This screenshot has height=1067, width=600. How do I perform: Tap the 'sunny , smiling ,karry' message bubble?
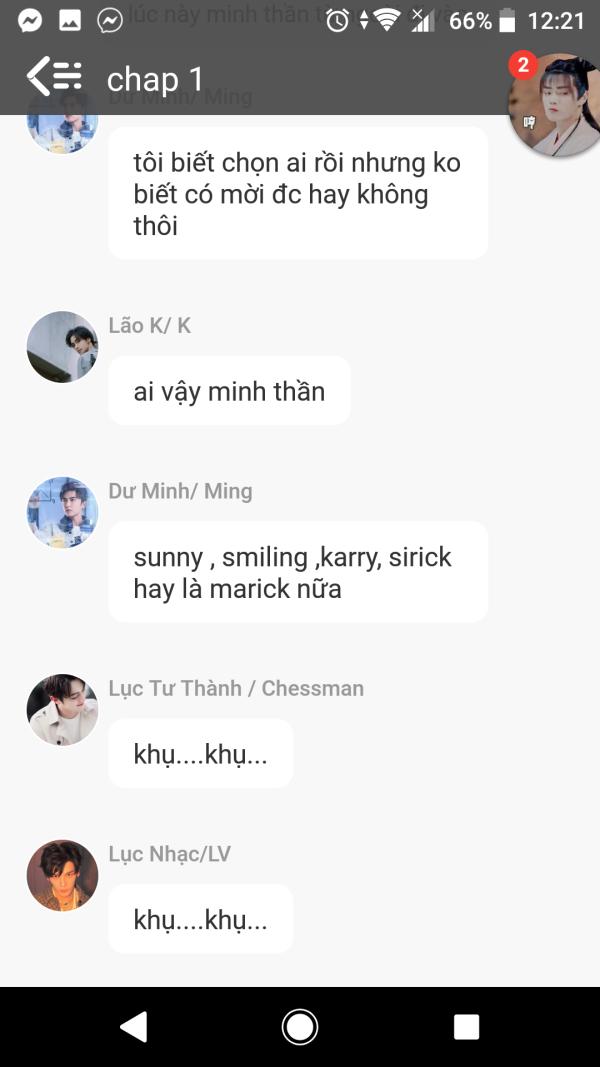click(298, 572)
